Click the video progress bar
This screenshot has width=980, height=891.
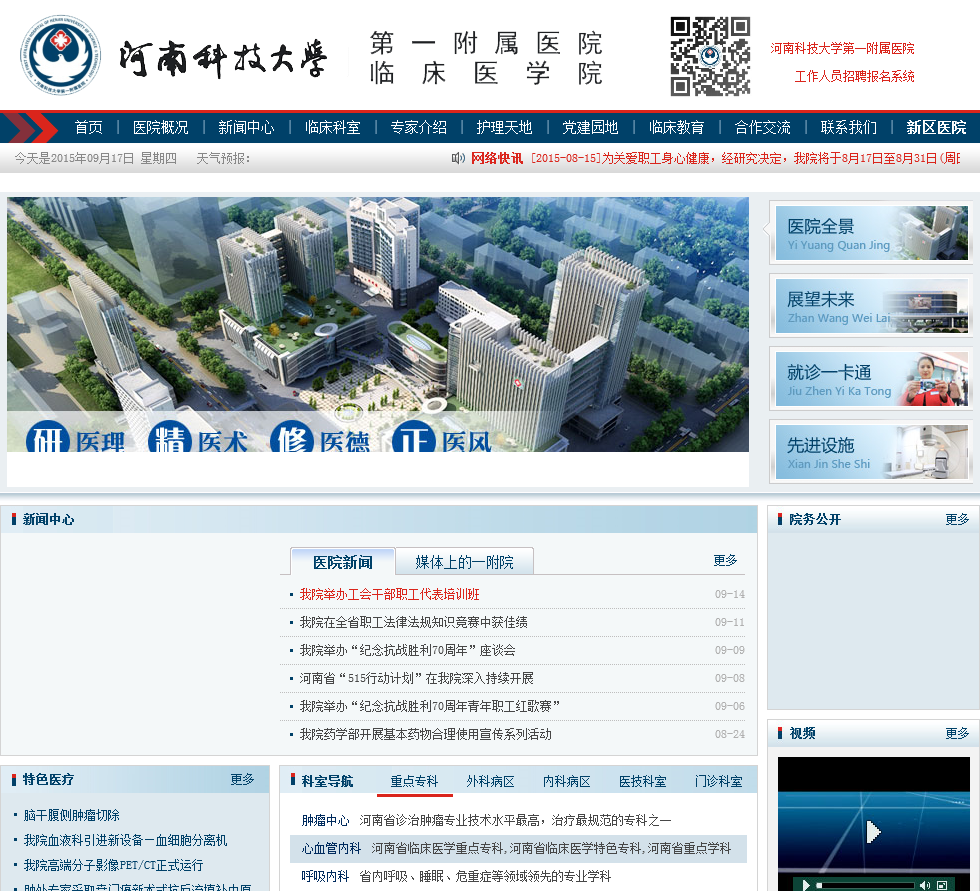(x=865, y=885)
